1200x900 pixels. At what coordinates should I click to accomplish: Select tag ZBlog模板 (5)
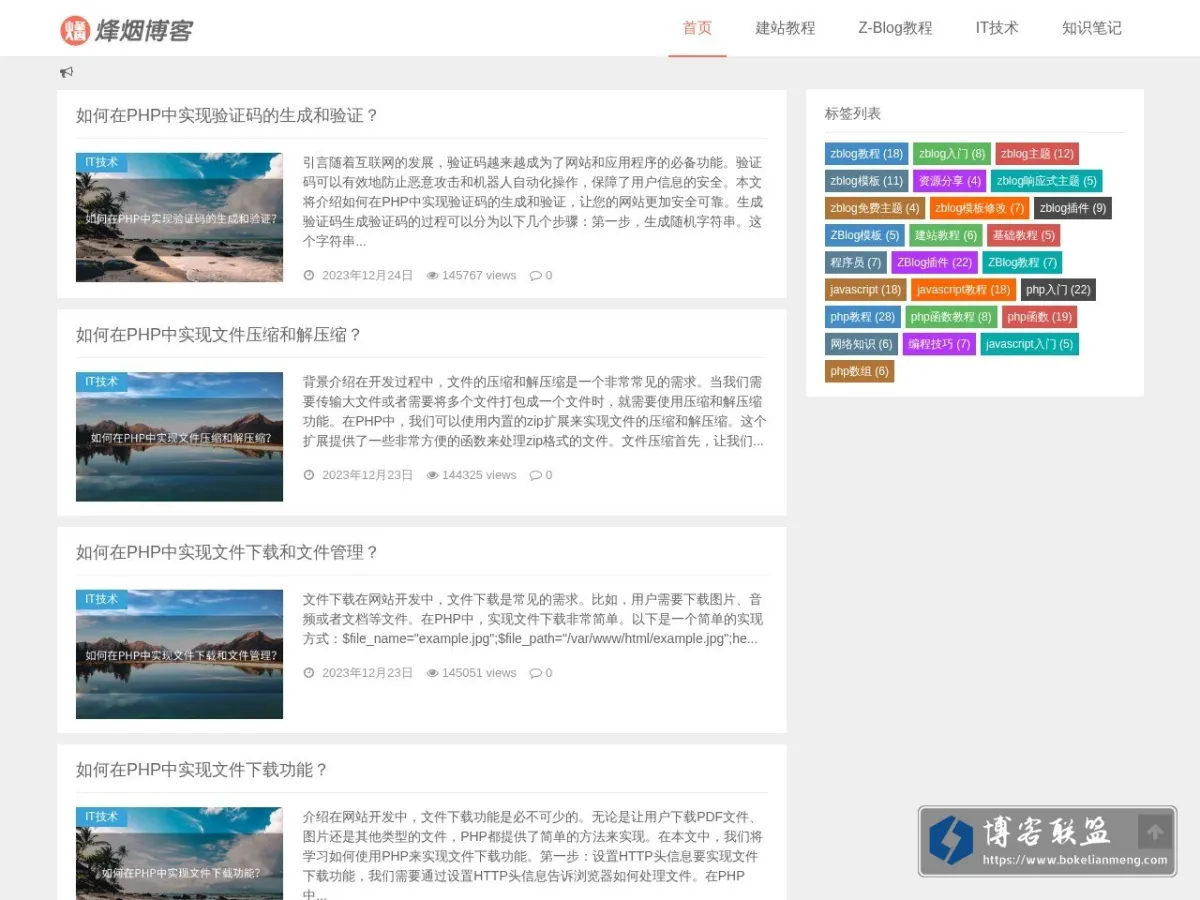tap(865, 235)
